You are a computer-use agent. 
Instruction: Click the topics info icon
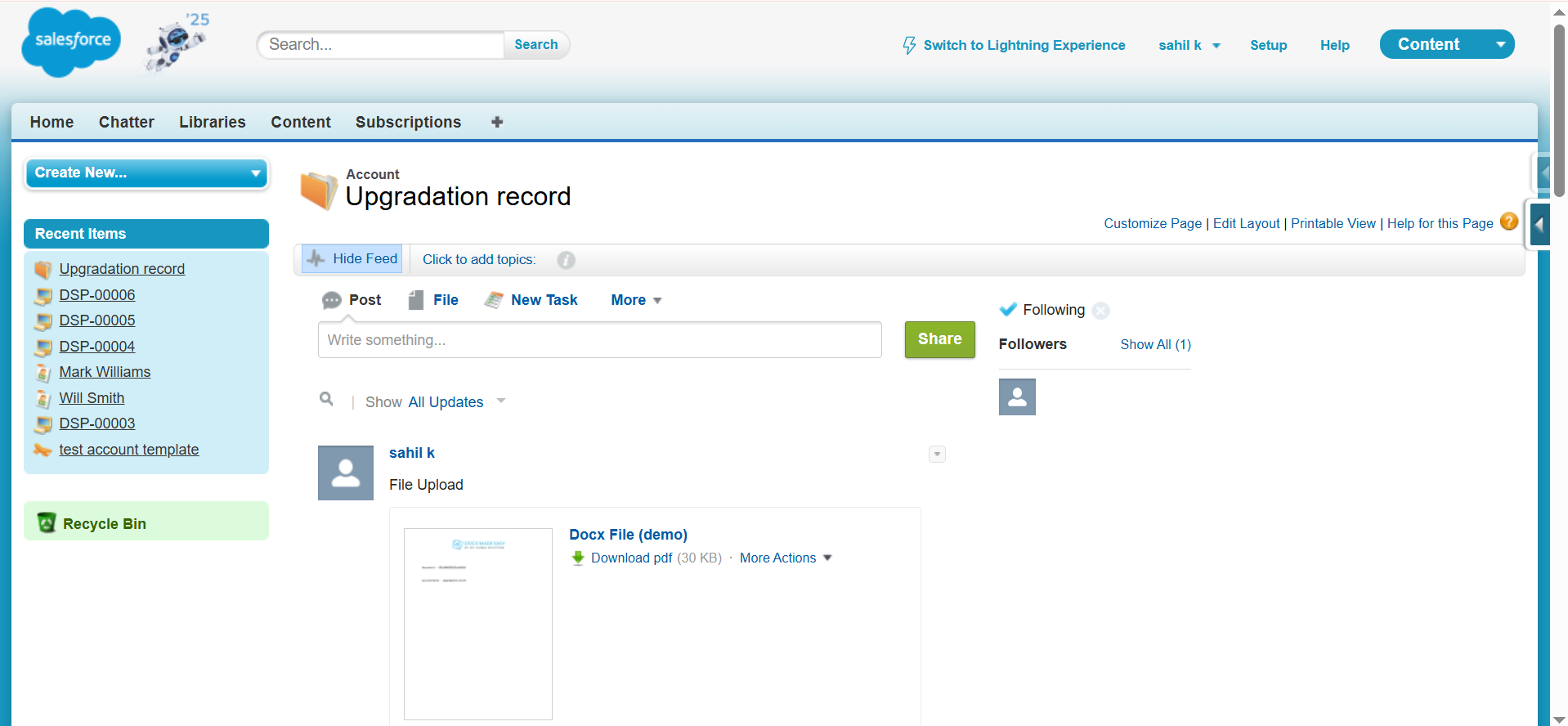pyautogui.click(x=566, y=260)
